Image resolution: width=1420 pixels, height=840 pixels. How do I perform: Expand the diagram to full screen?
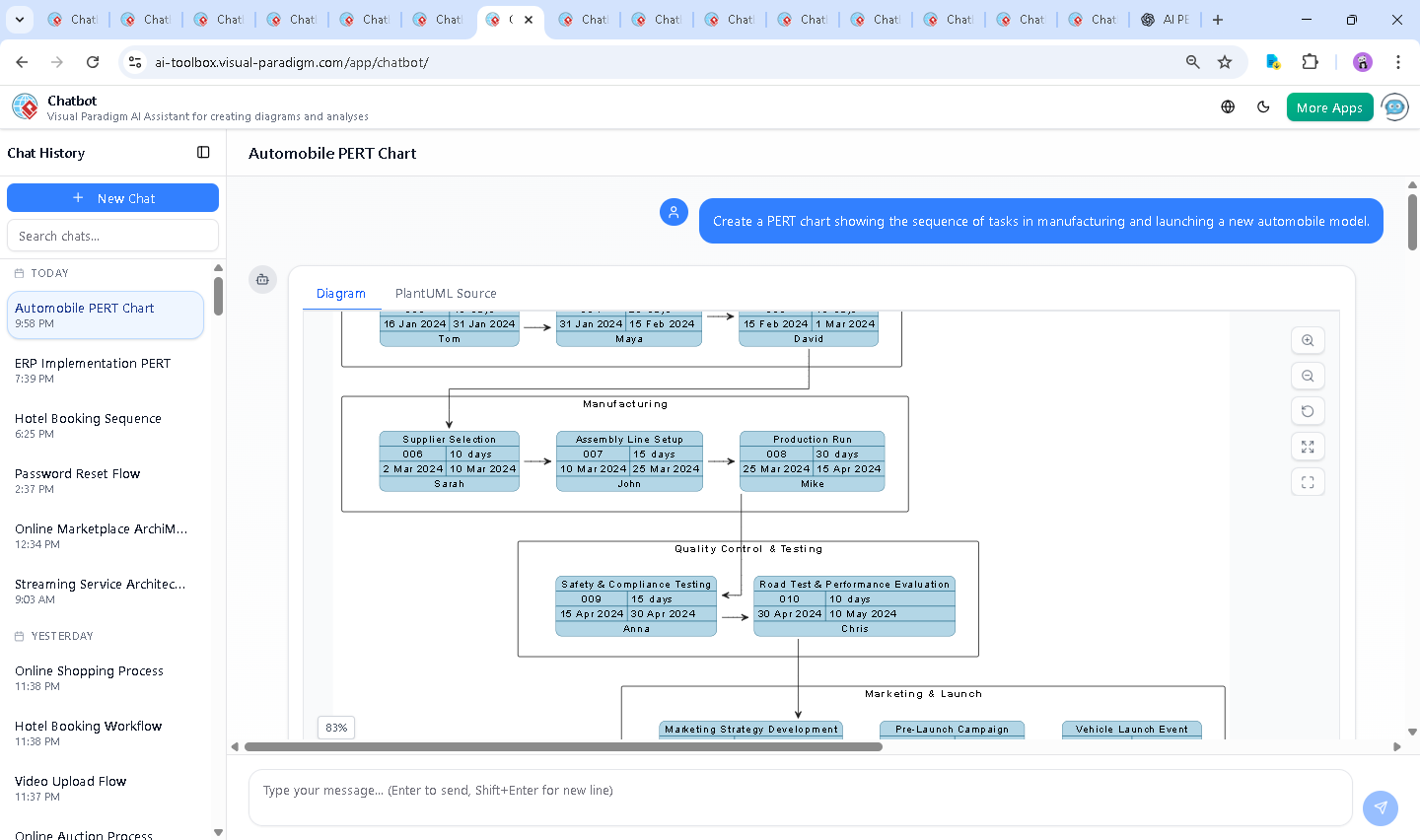click(x=1308, y=447)
